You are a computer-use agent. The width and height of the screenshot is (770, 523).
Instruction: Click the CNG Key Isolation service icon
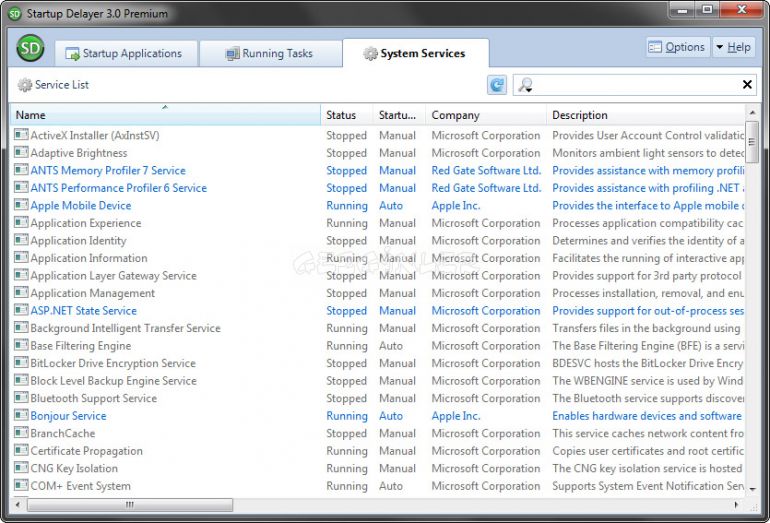tap(21, 468)
